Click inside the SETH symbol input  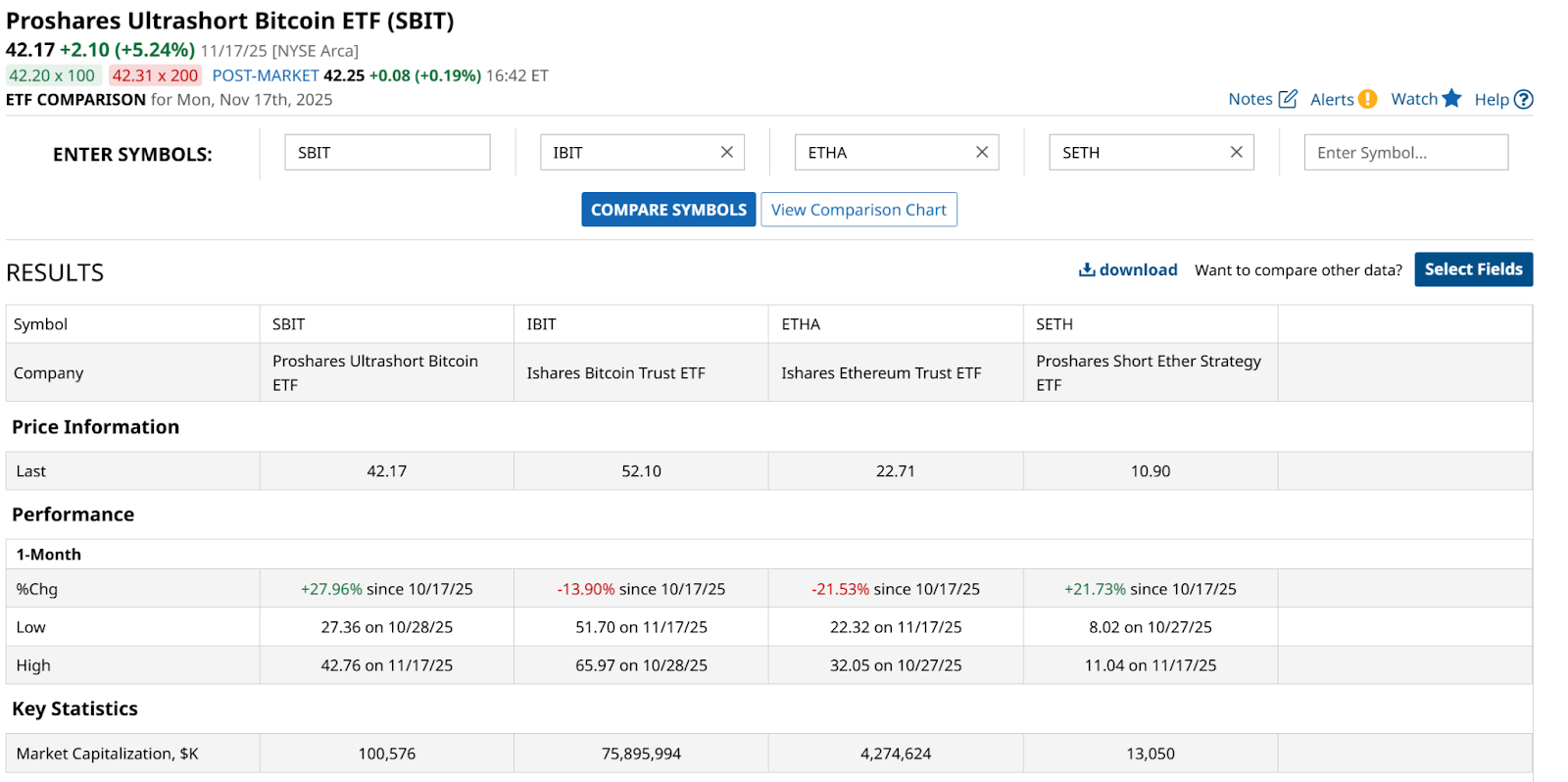(x=1137, y=153)
